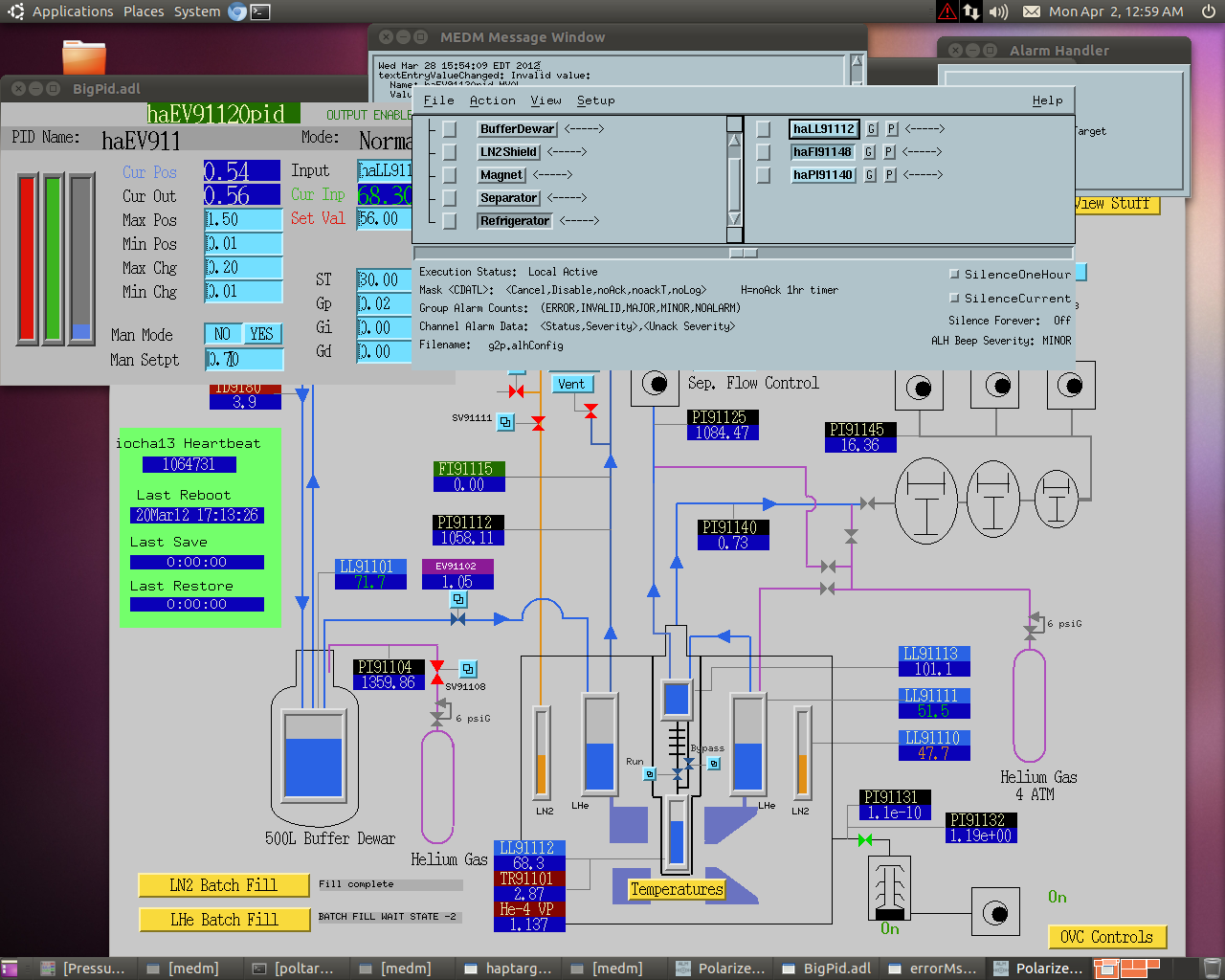Click SV91111 related display icon
The width and height of the screenshot is (1225, 980).
(x=505, y=421)
